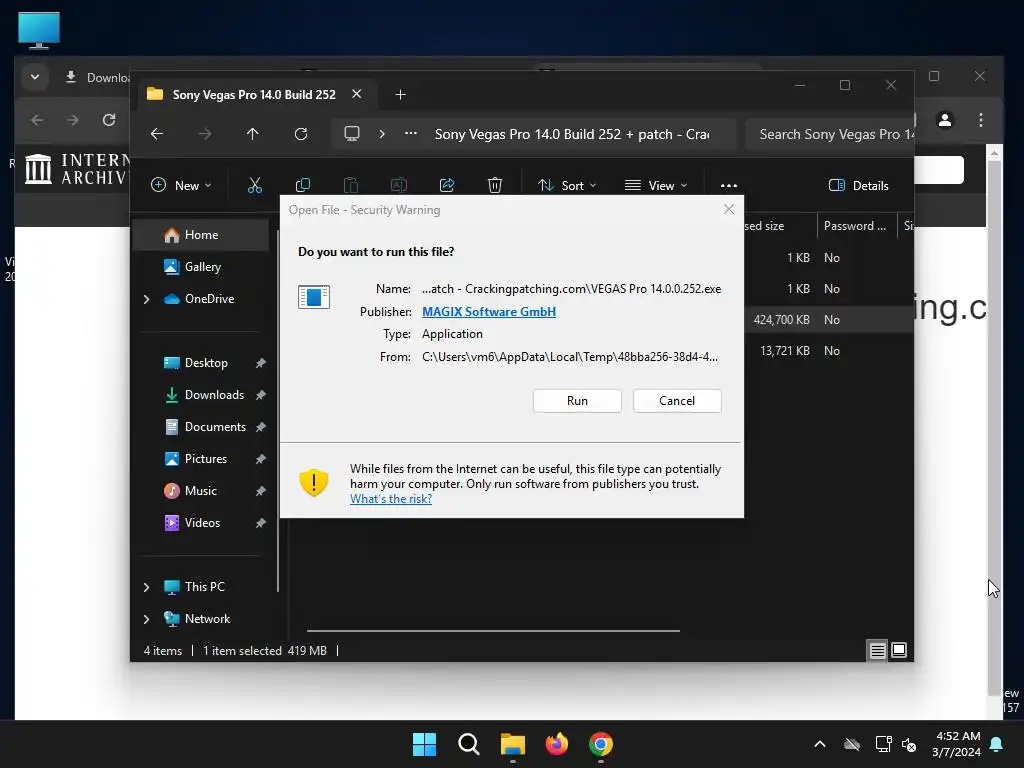Select the 424,700 KB file row
The width and height of the screenshot is (1024, 768).
point(828,319)
